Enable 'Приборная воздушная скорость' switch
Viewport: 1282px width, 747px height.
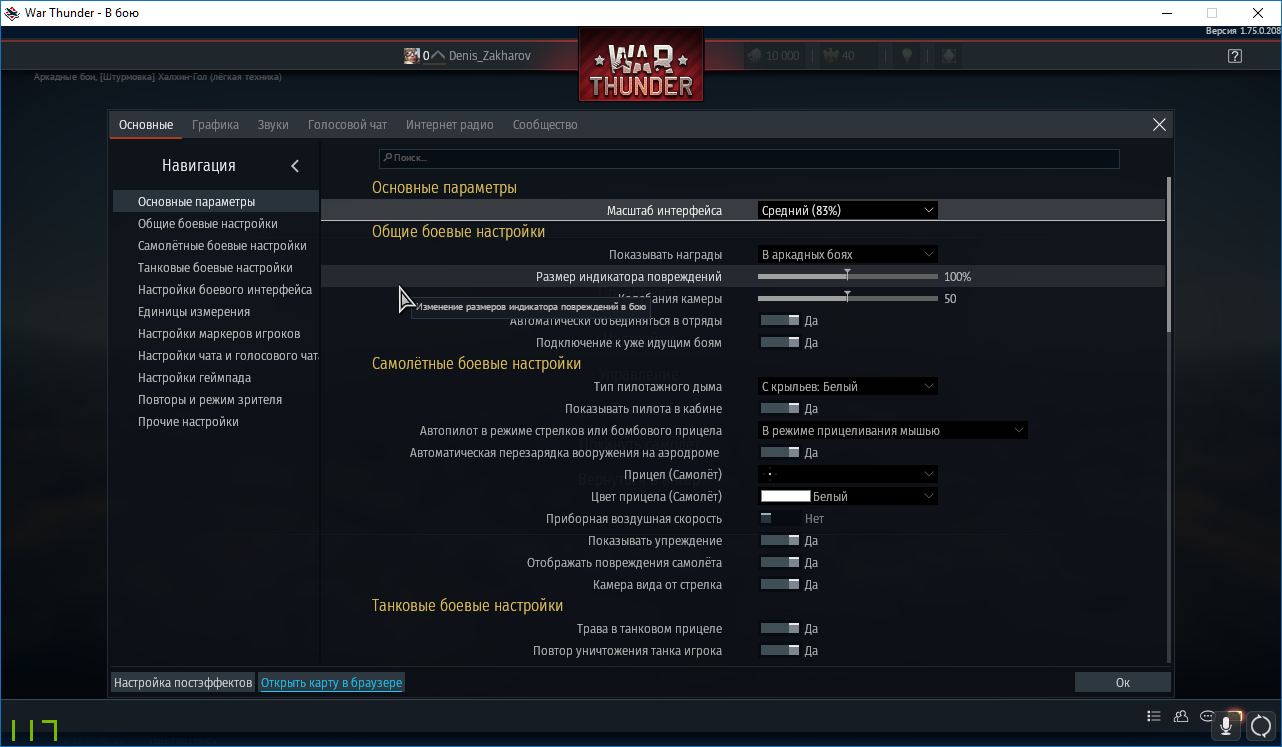780,519
